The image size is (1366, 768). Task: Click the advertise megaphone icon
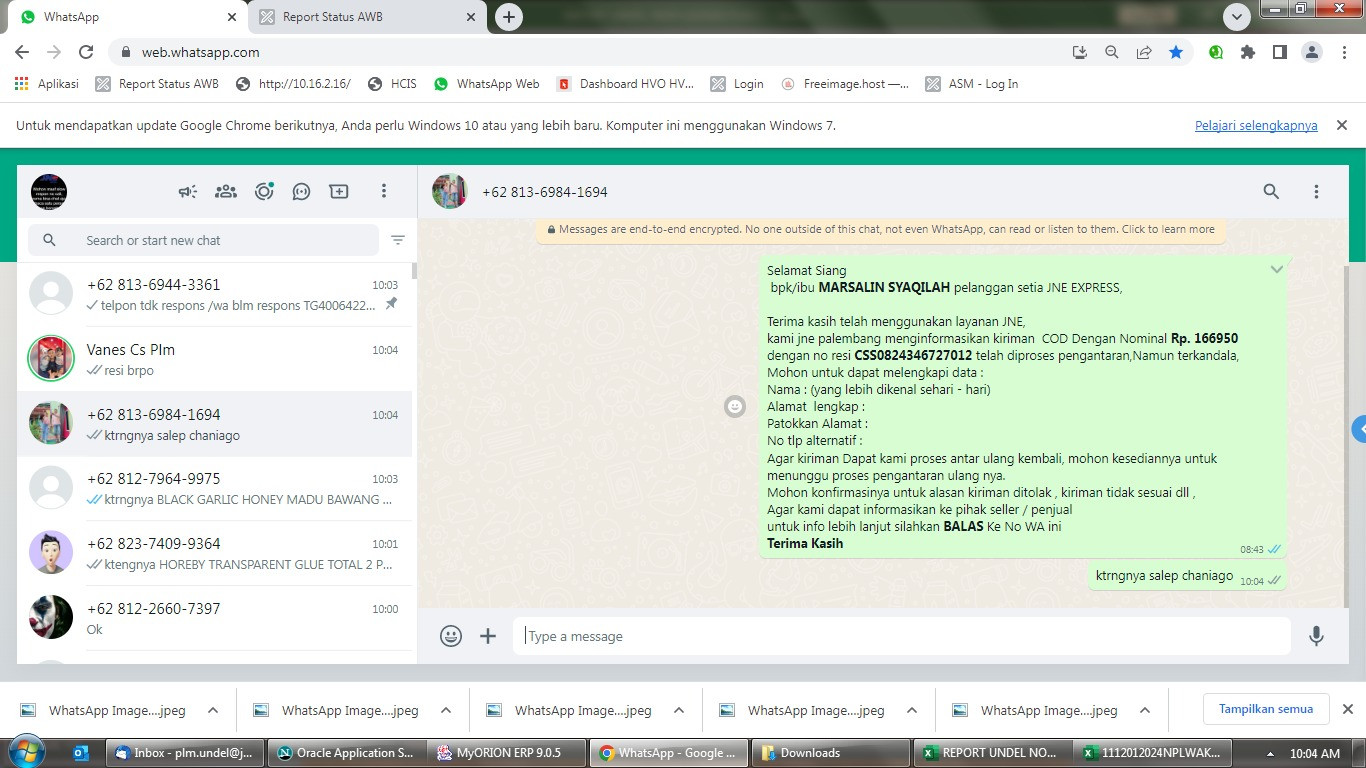(188, 191)
